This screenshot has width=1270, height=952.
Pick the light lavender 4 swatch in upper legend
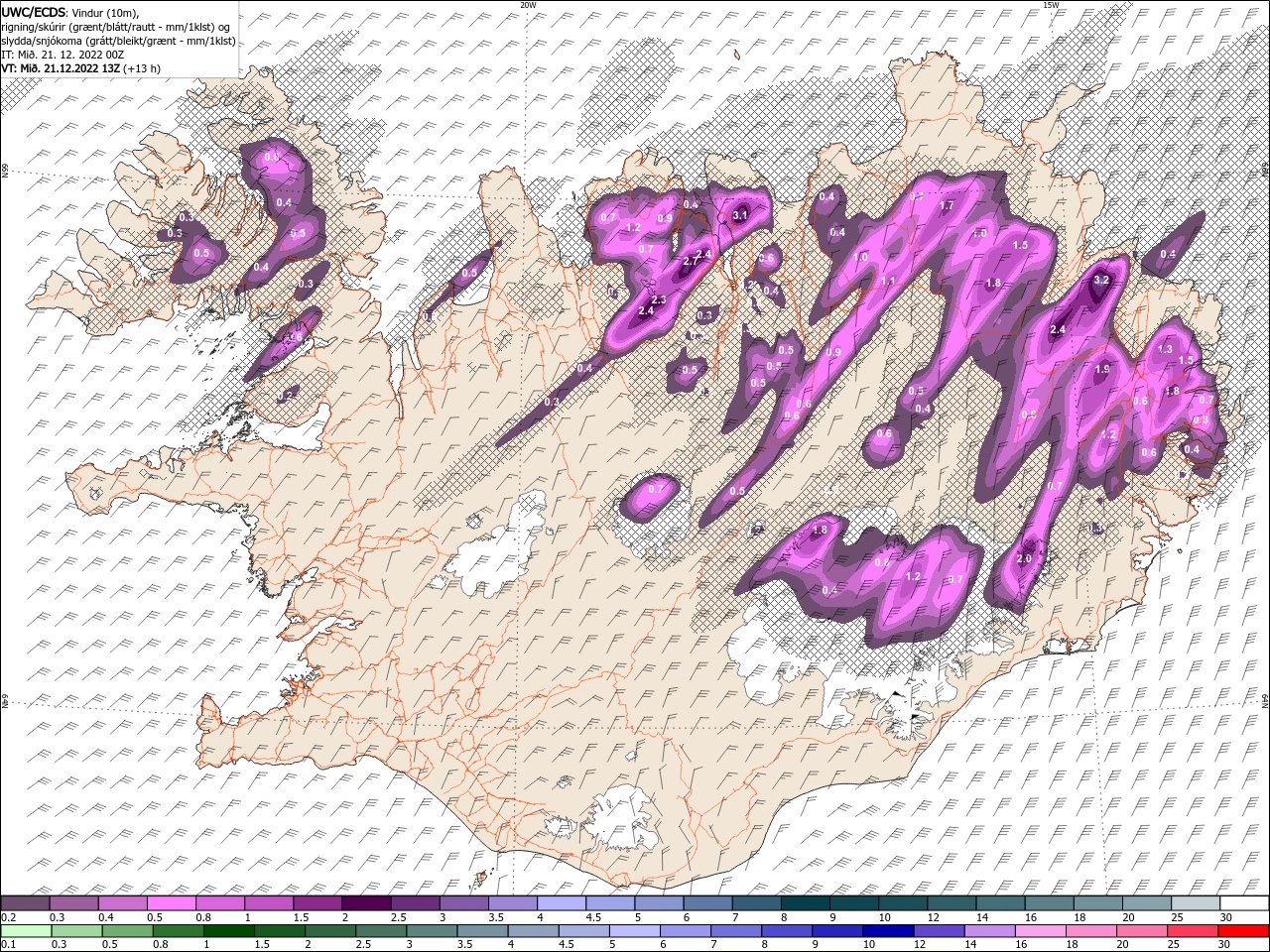(562, 903)
